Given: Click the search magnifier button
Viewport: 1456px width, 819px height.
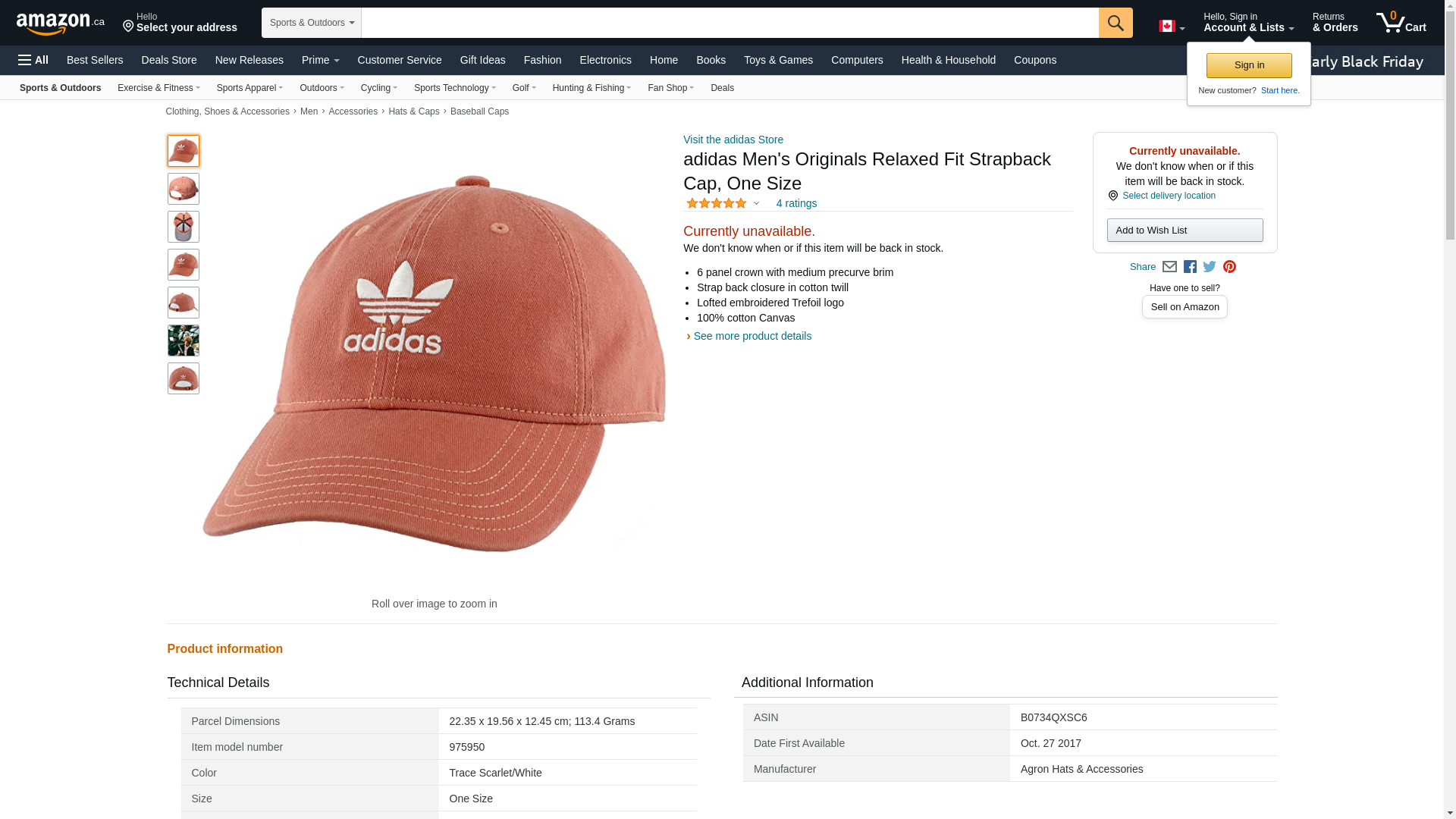Looking at the screenshot, I should [x=1115, y=23].
